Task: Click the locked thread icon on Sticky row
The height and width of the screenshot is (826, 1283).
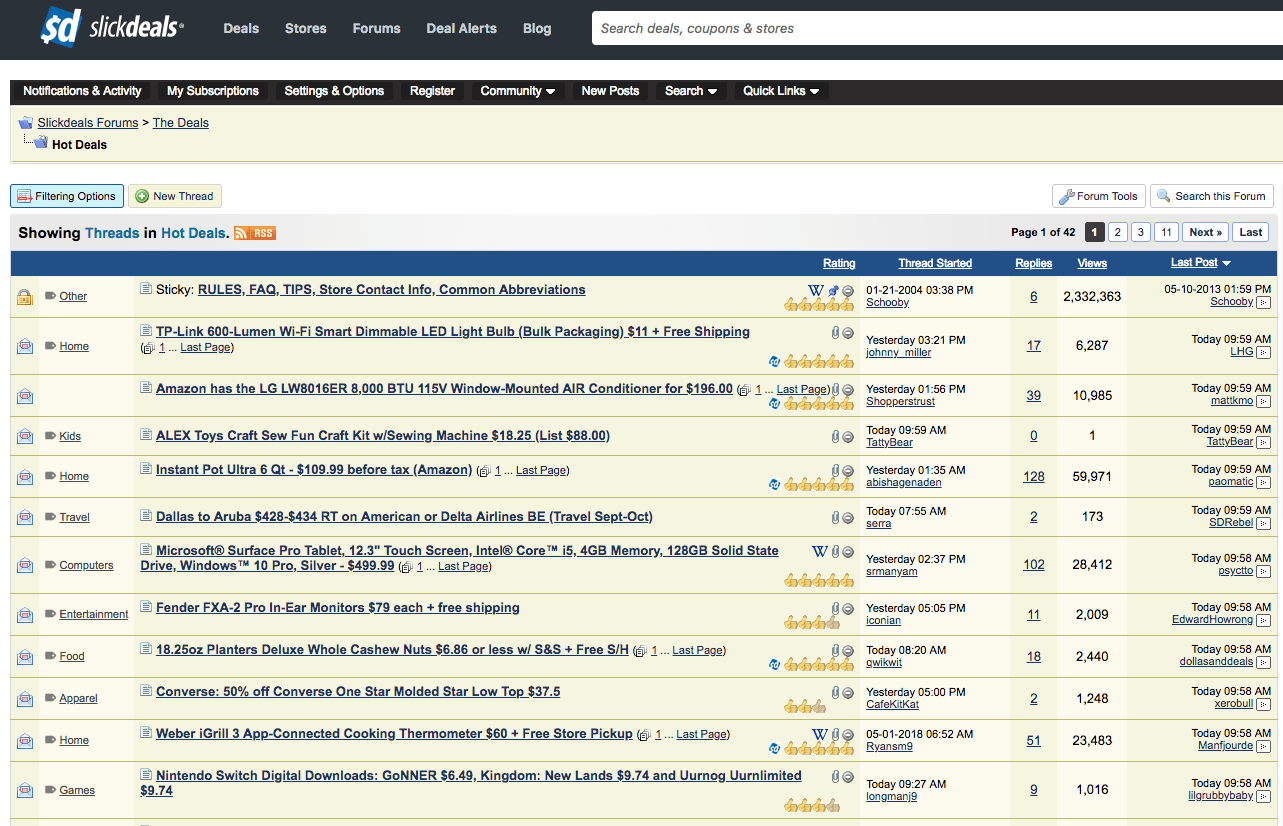Action: [24, 297]
